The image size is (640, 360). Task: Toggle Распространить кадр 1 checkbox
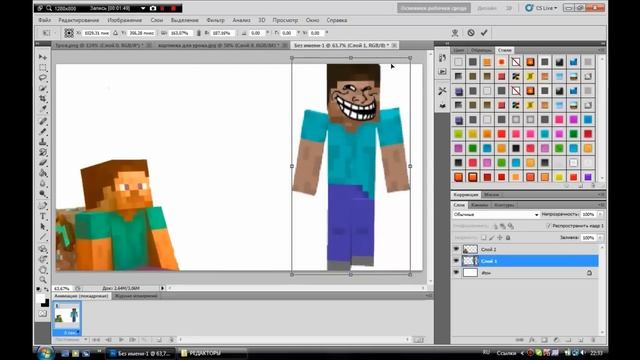tap(548, 226)
